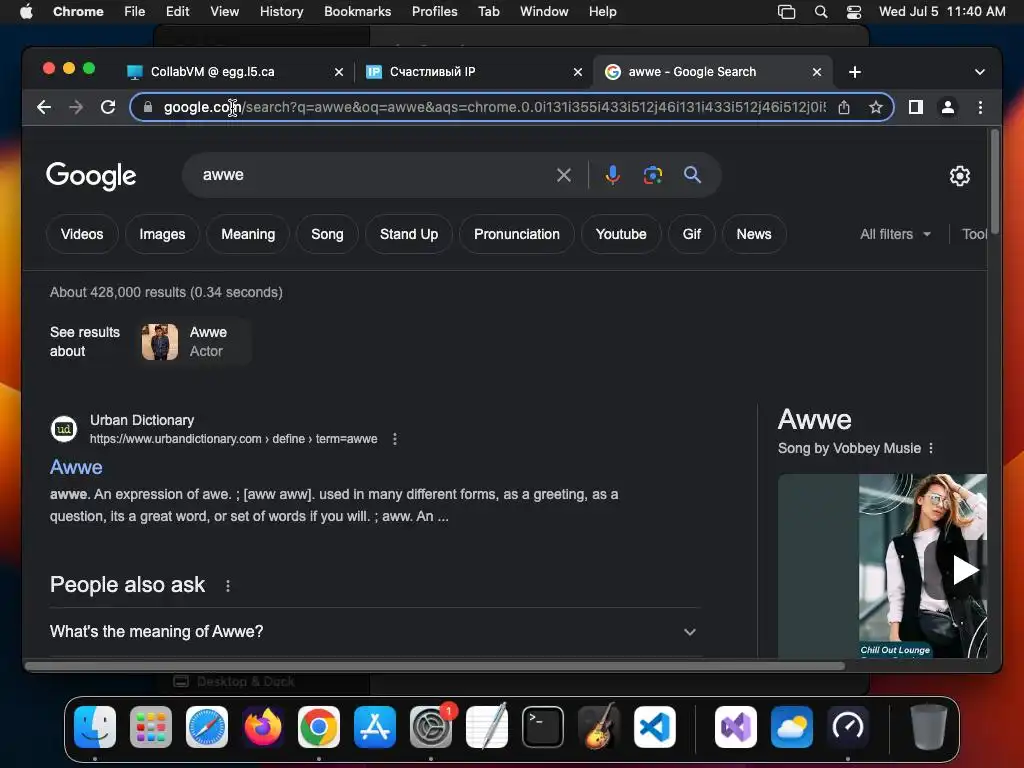Image resolution: width=1024 pixels, height=768 pixels.
Task: Open Chrome side panel
Action: [x=916, y=107]
